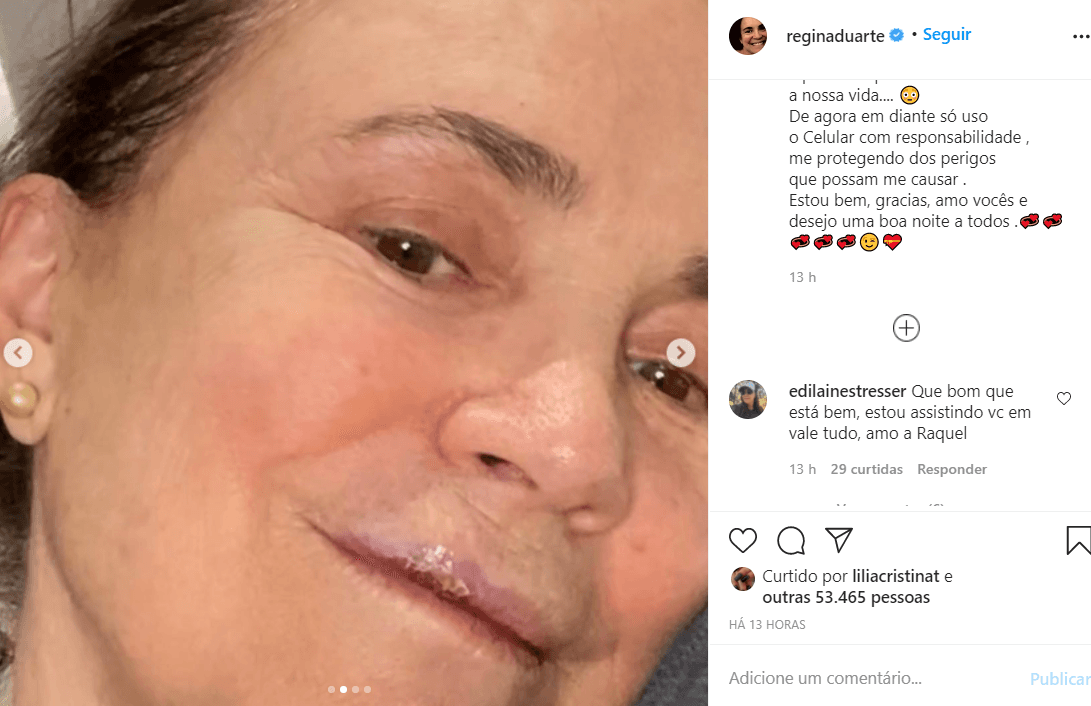Open more options three-dot menu
This screenshot has width=1091, height=706.
pos(1081,36)
